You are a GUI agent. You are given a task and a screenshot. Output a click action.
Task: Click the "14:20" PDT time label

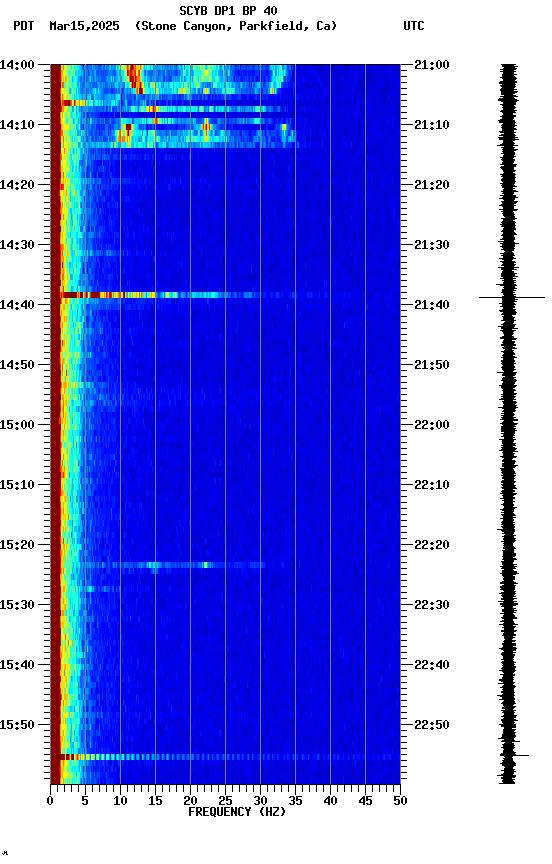click(17, 185)
